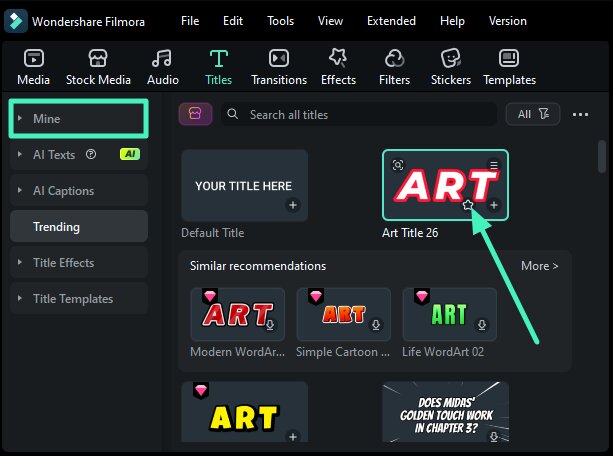The width and height of the screenshot is (613, 456).
Task: Open the Stickers panel
Action: coord(451,67)
